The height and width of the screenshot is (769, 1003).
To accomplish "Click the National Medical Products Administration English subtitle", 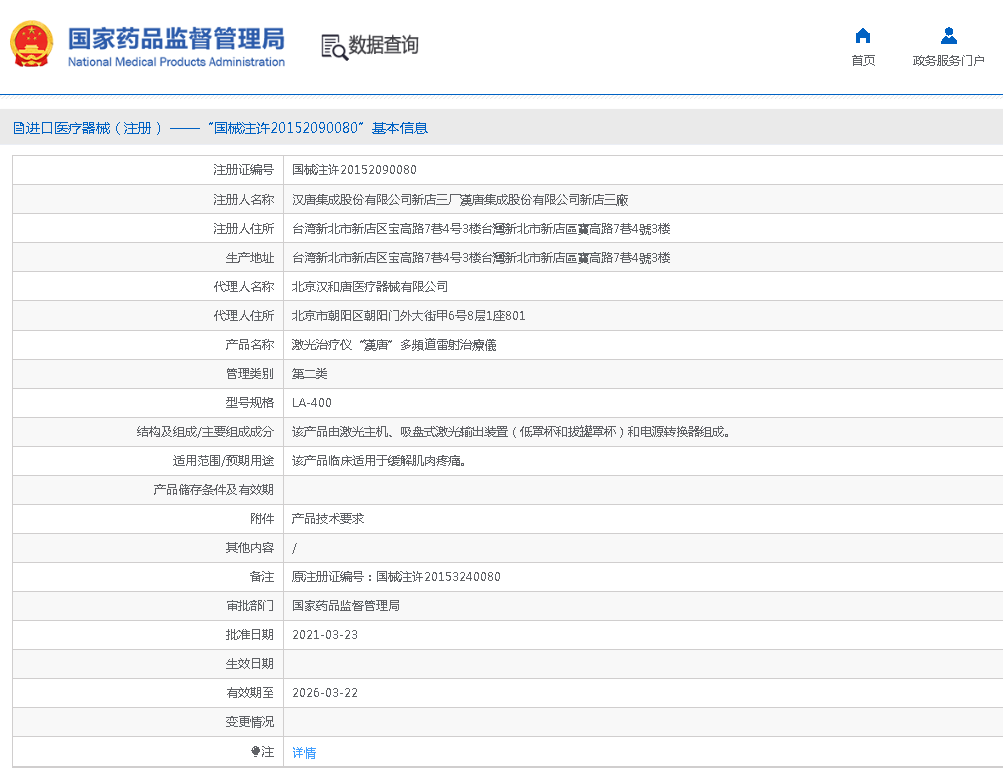I will pyautogui.click(x=176, y=62).
